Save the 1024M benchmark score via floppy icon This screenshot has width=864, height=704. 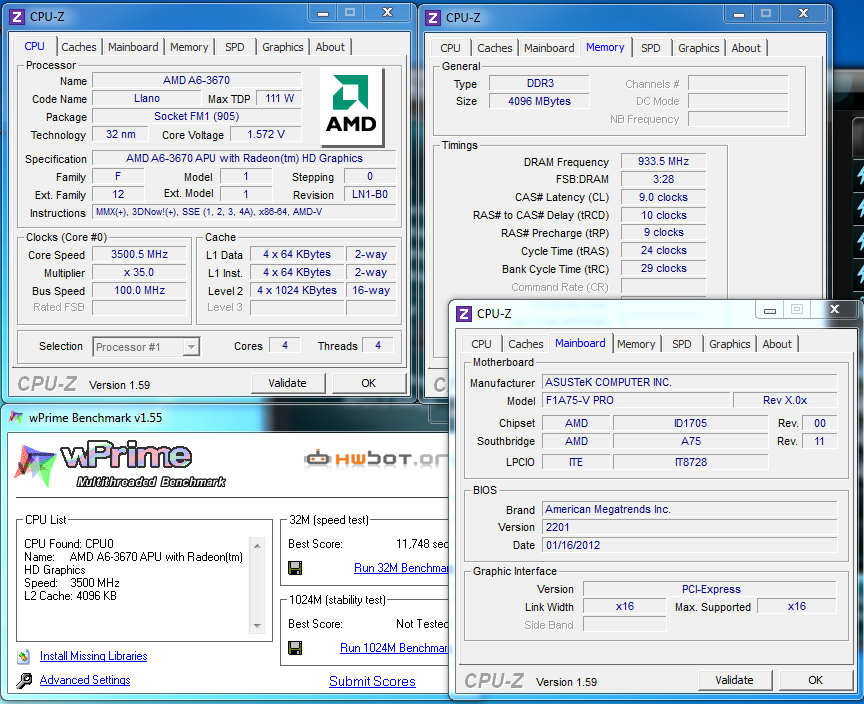pos(295,648)
